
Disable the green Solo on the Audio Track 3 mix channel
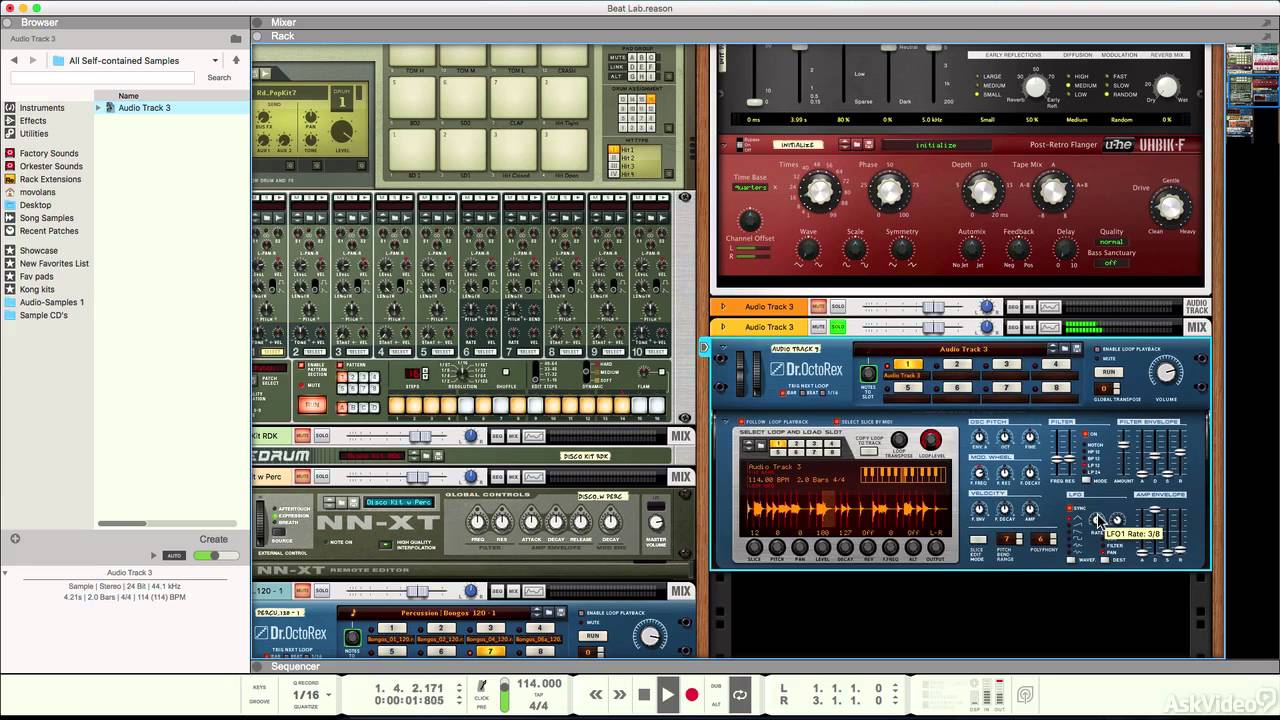pyautogui.click(x=837, y=327)
